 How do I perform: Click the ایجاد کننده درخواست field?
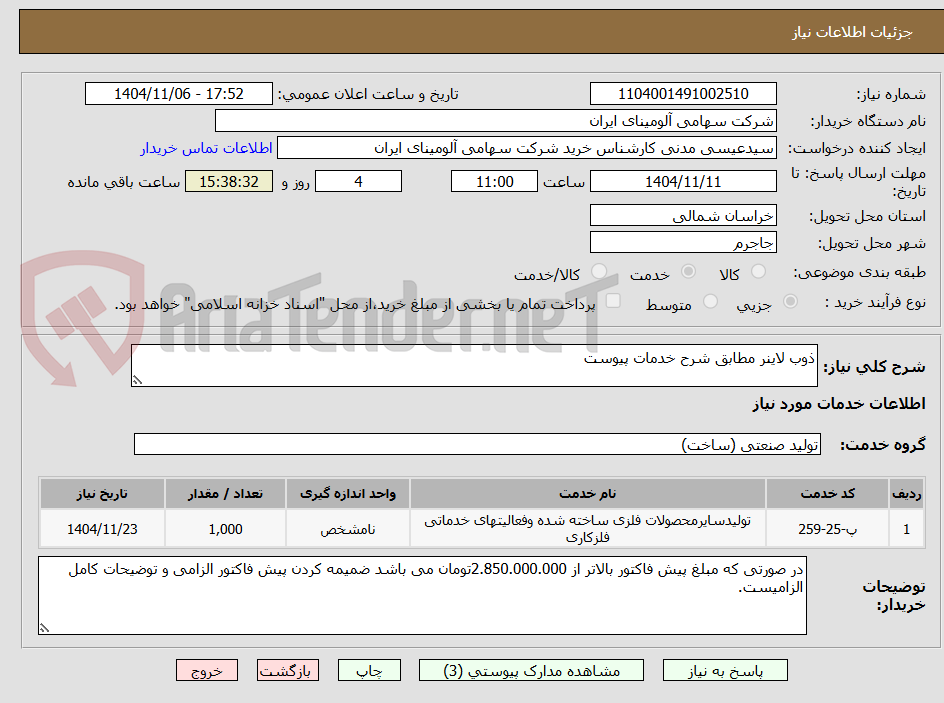[527, 148]
